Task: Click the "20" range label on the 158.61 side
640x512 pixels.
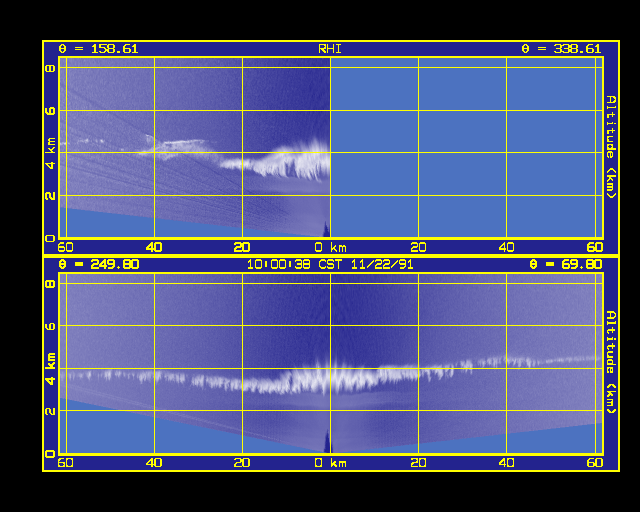Action: click(x=242, y=247)
